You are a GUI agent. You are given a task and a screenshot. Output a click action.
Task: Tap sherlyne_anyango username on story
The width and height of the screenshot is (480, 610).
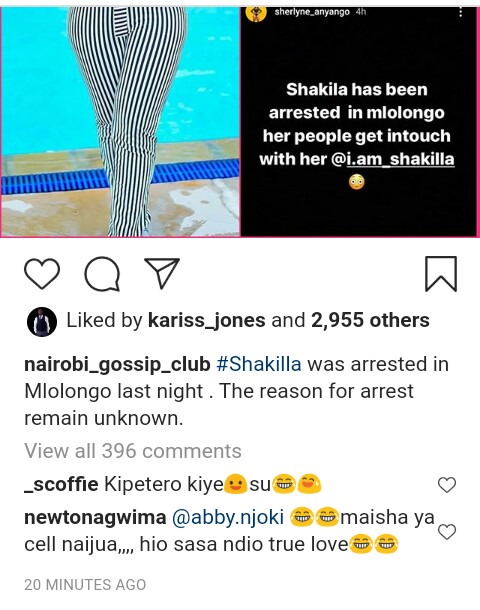click(312, 12)
